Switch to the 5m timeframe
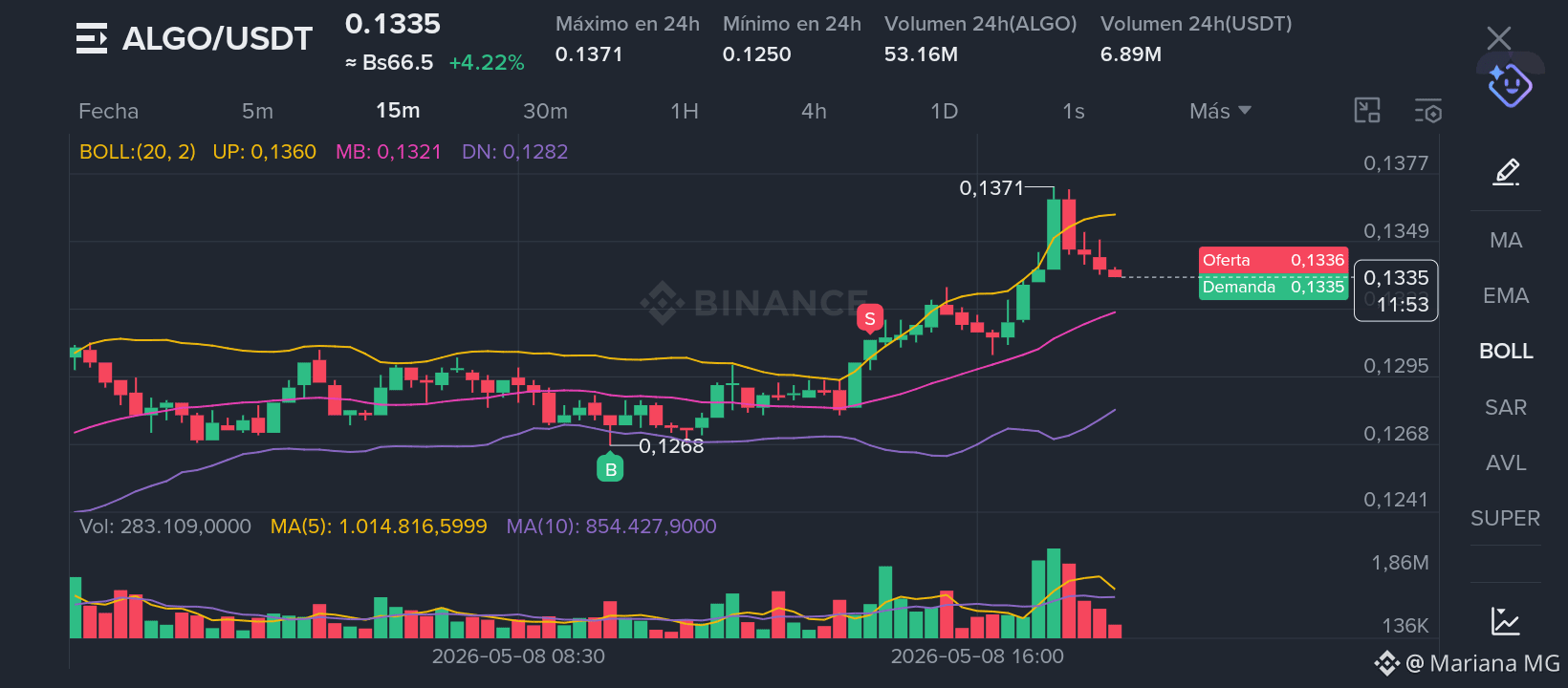Viewport: 1568px width, 688px height. click(257, 111)
